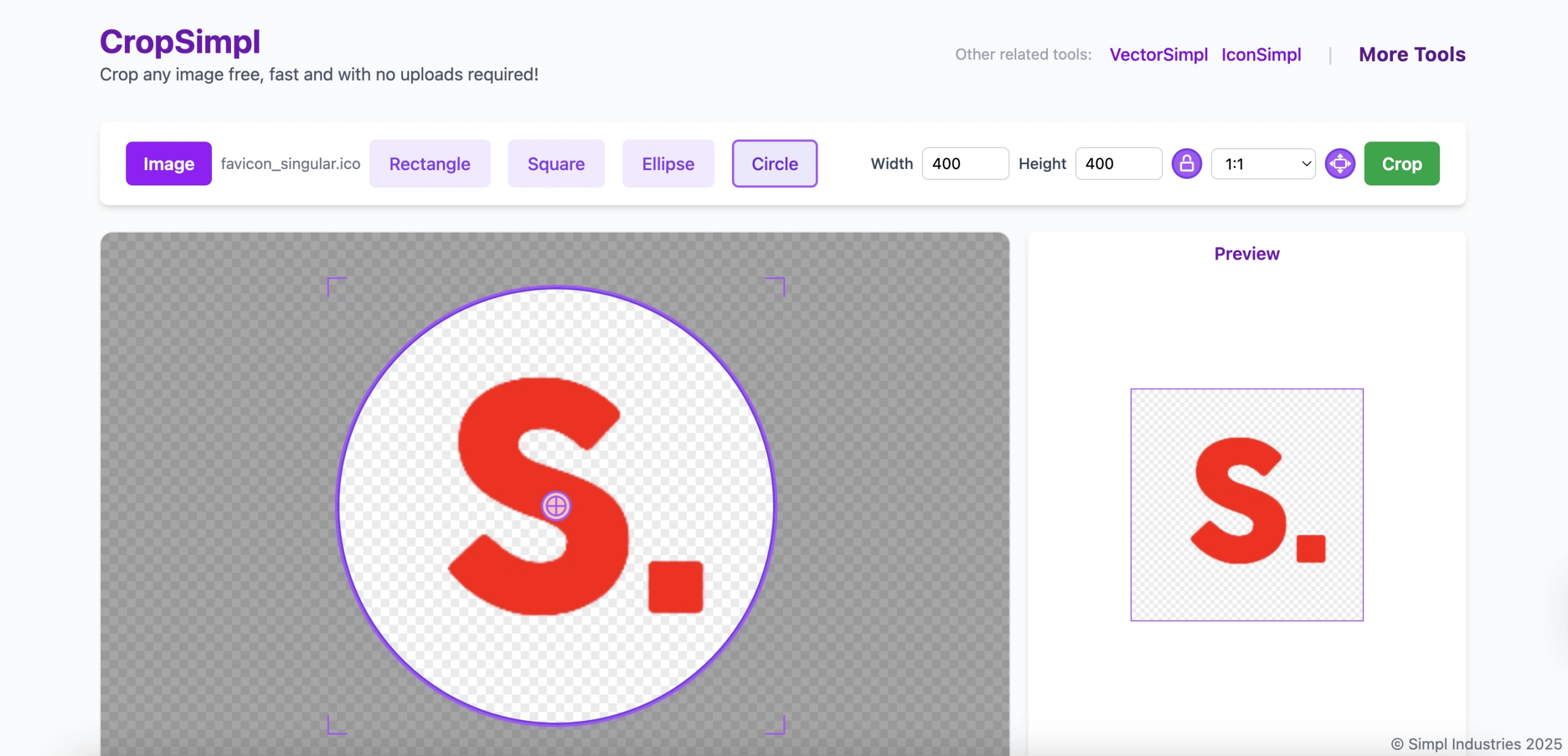Click the Width input field
Screen dimensions: 1568x756
(965, 163)
